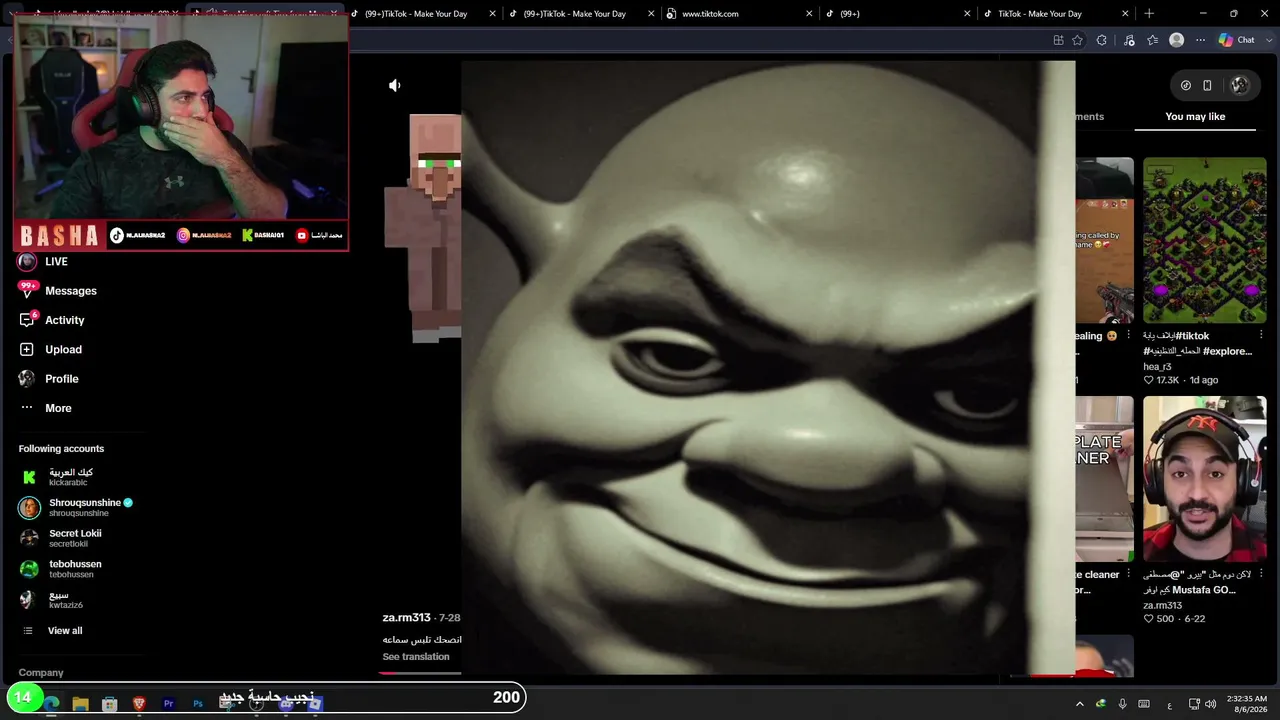The image size is (1280, 720).
Task: Open options for the #tiktok recommended video
Action: point(1261,336)
